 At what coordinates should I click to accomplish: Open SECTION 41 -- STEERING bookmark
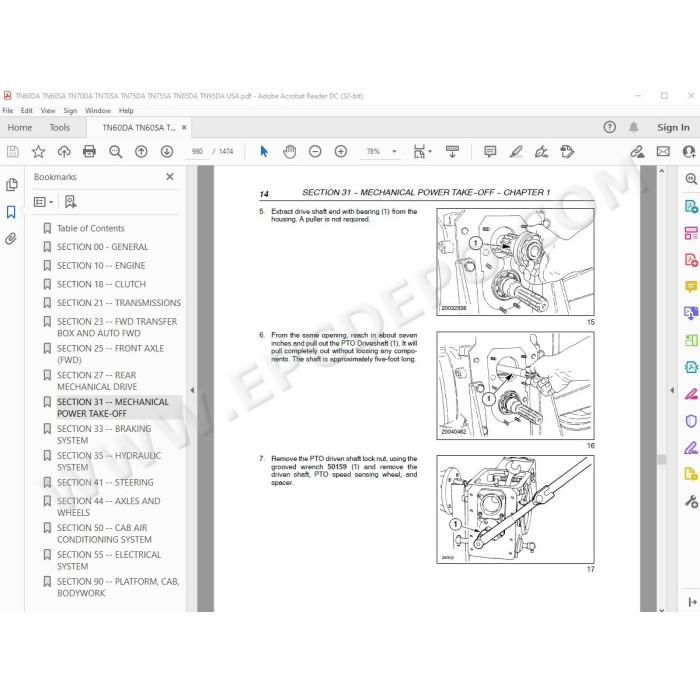(105, 483)
